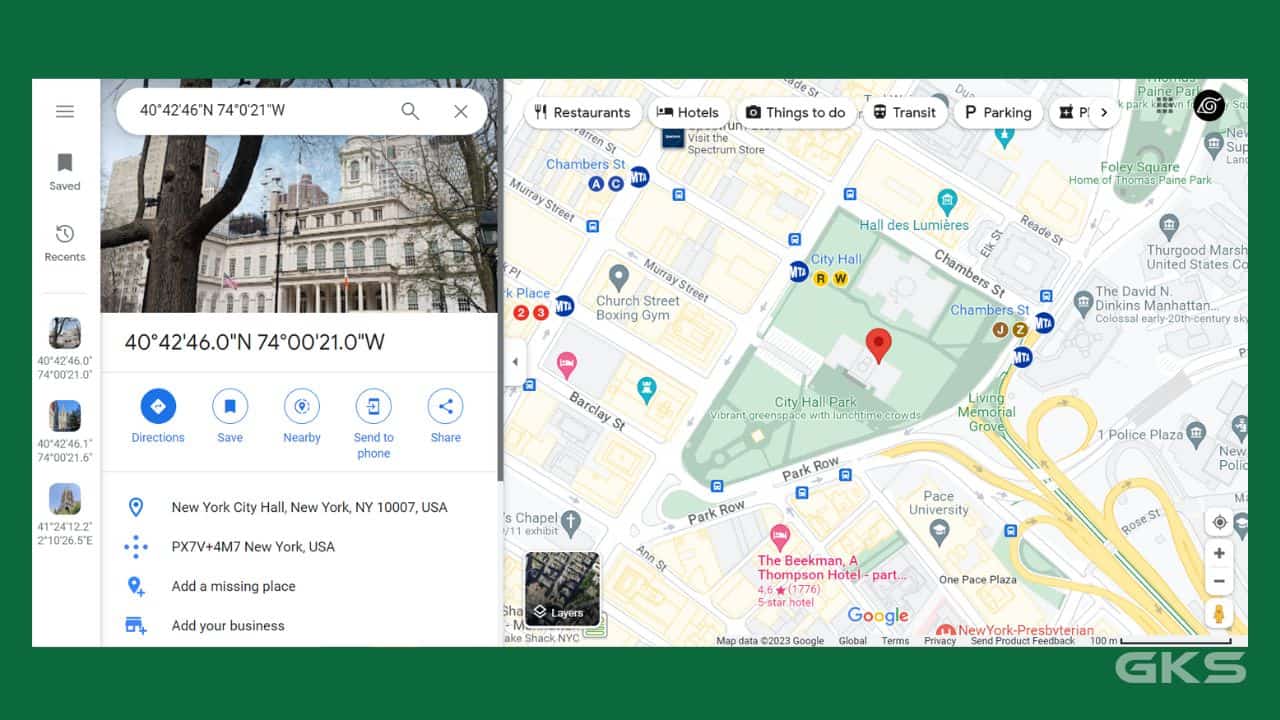
Task: Select the Restaurants category chip
Action: (x=582, y=113)
